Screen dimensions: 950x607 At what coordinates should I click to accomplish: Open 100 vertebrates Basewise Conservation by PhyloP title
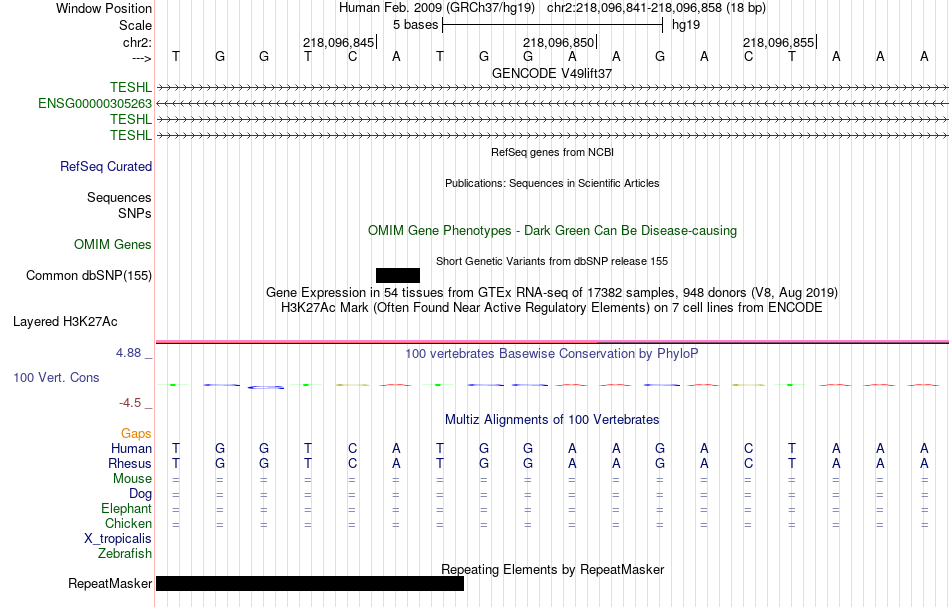pos(552,354)
